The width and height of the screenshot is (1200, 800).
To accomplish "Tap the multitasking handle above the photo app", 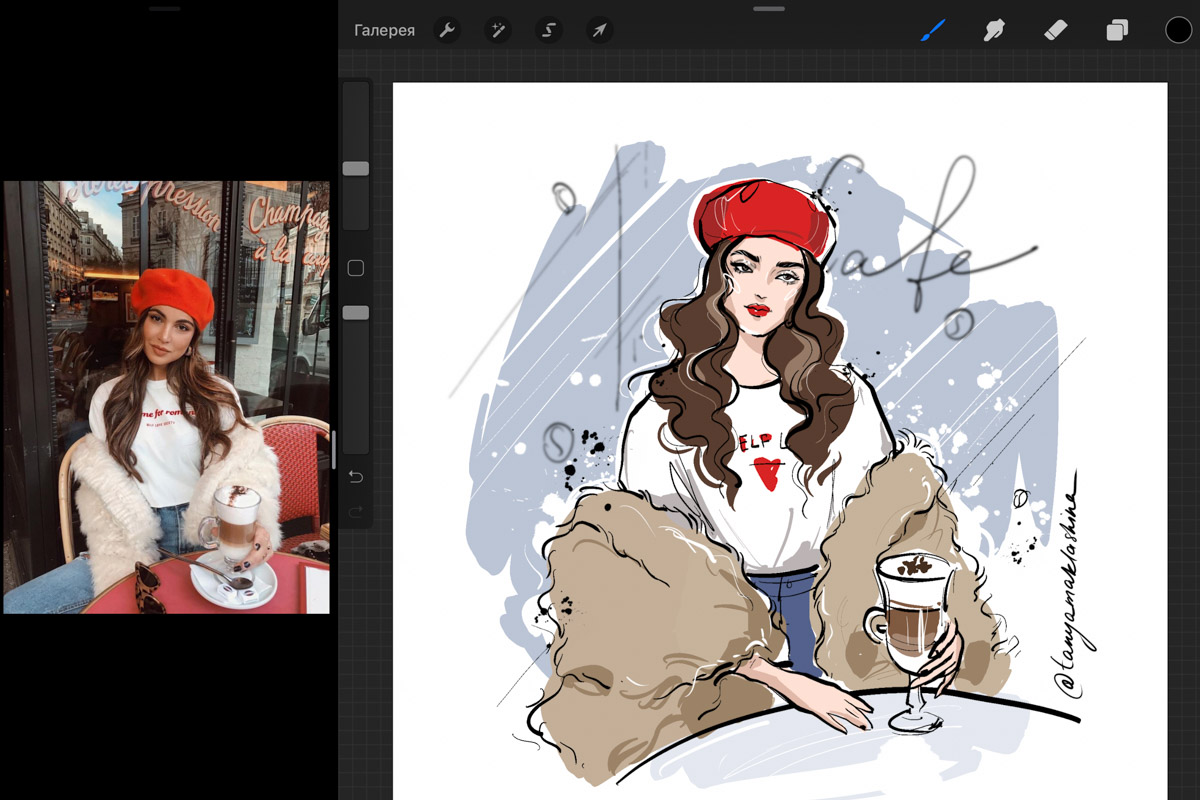I will (165, 8).
